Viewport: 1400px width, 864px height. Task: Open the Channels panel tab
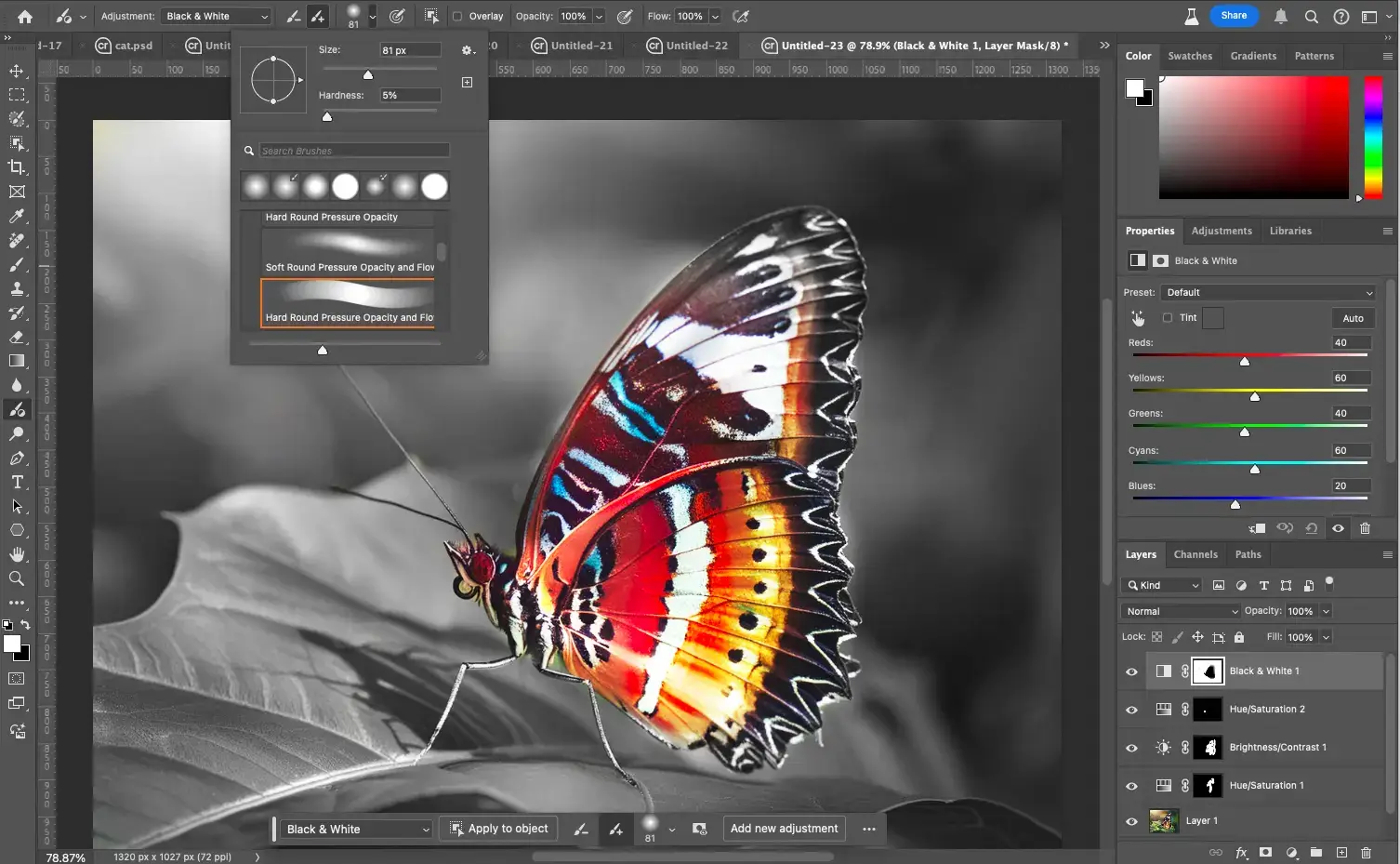tap(1195, 554)
